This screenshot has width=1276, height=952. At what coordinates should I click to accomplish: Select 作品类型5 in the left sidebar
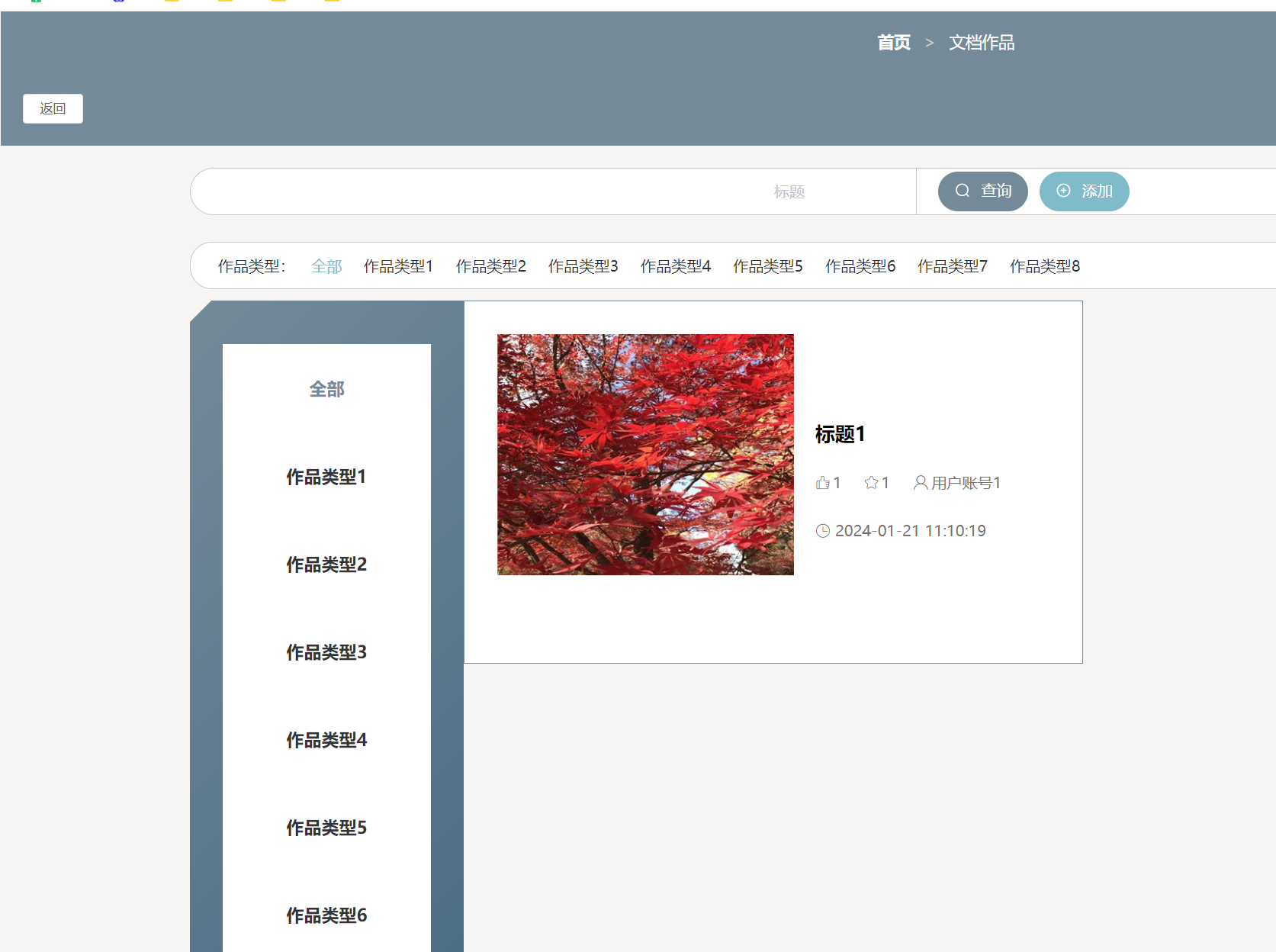[x=326, y=828]
